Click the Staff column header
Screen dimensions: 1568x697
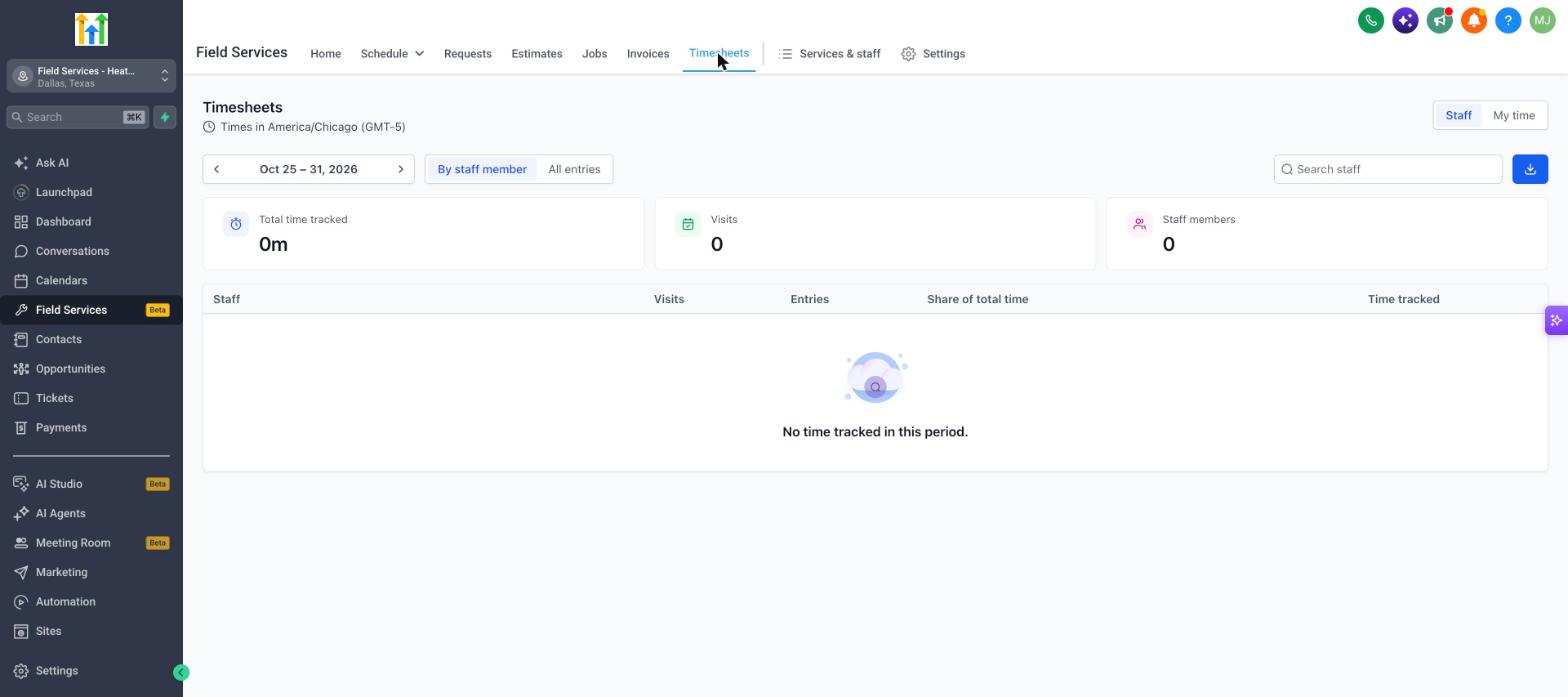226,299
